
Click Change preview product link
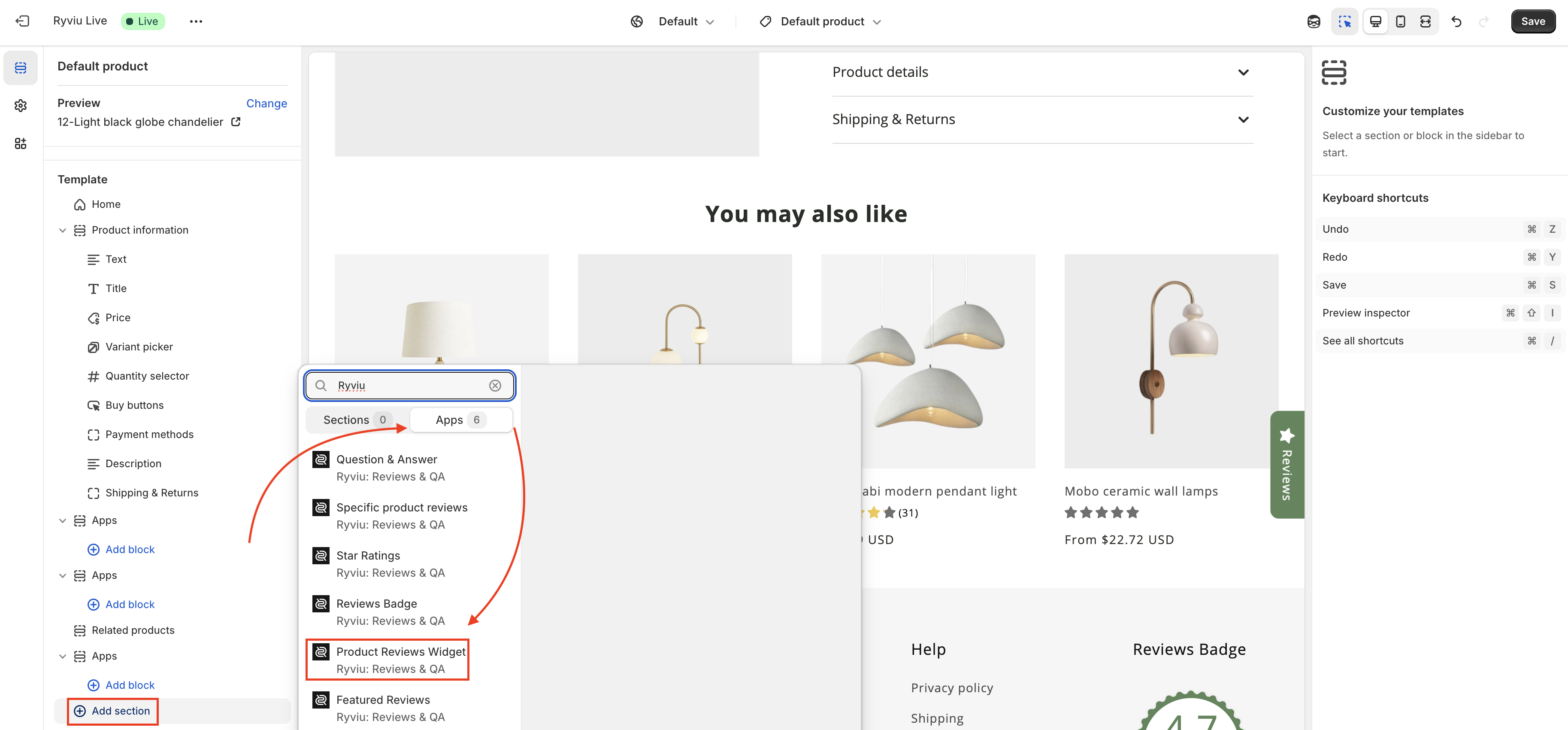click(266, 103)
